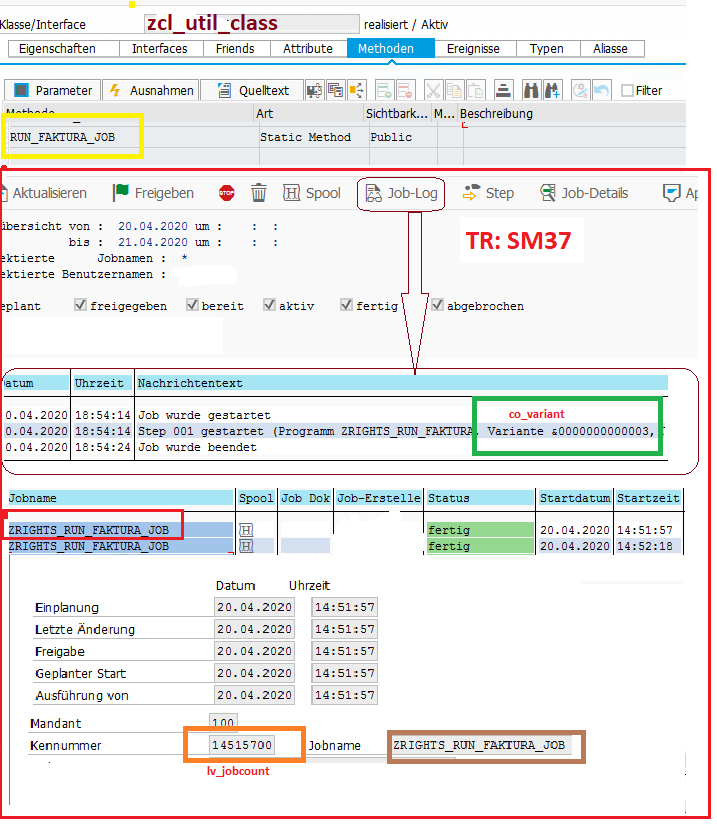Screen dimensions: 717x825
Task: Click the red stop job icon
Action: pyautogui.click(x=226, y=193)
